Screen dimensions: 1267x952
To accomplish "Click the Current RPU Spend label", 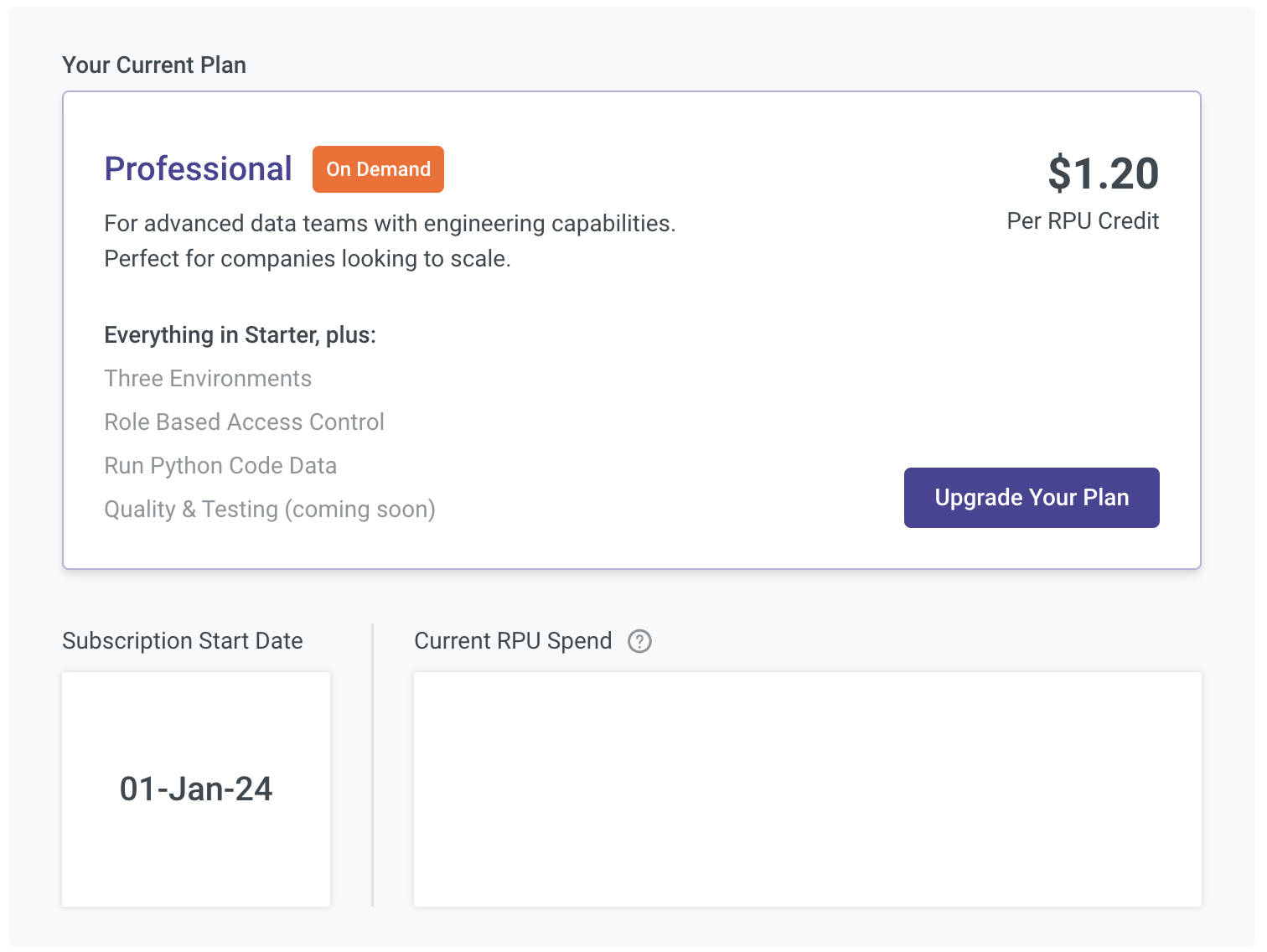I will pyautogui.click(x=513, y=641).
